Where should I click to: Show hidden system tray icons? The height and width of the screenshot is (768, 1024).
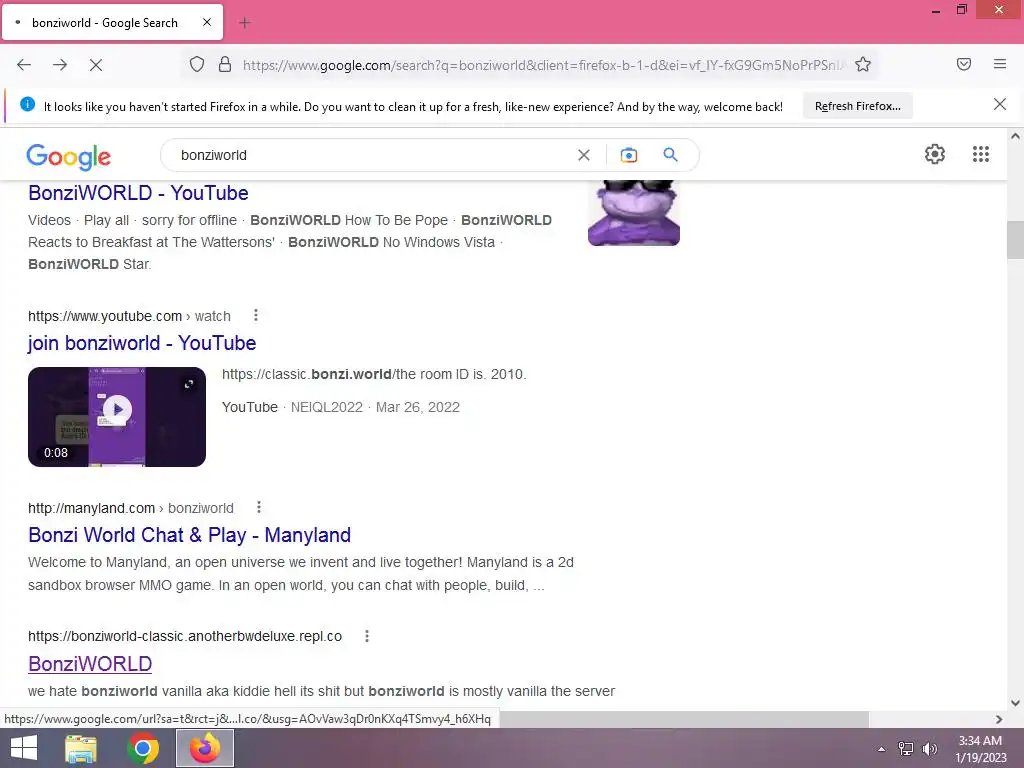click(882, 749)
